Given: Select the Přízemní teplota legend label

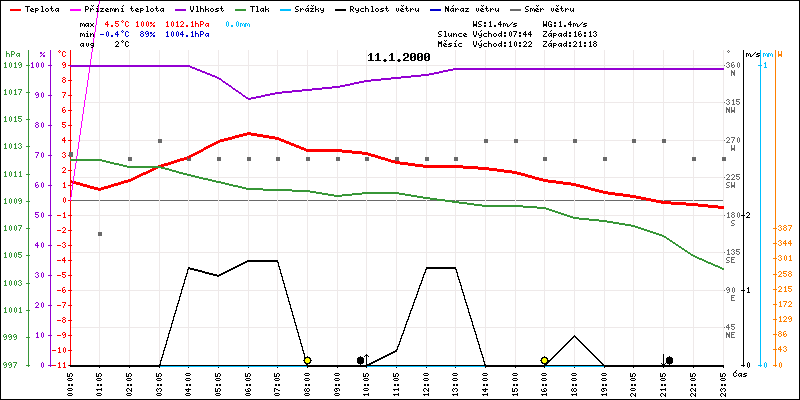Looking at the screenshot, I should click(113, 8).
